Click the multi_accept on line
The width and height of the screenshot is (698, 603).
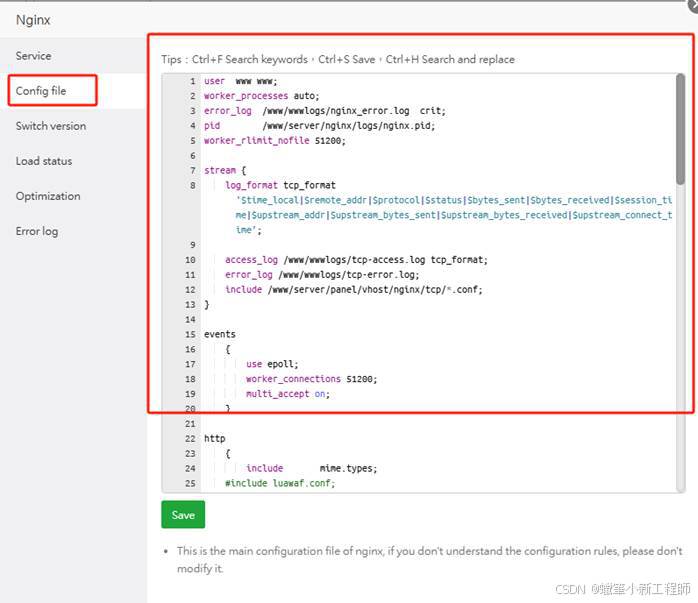288,394
